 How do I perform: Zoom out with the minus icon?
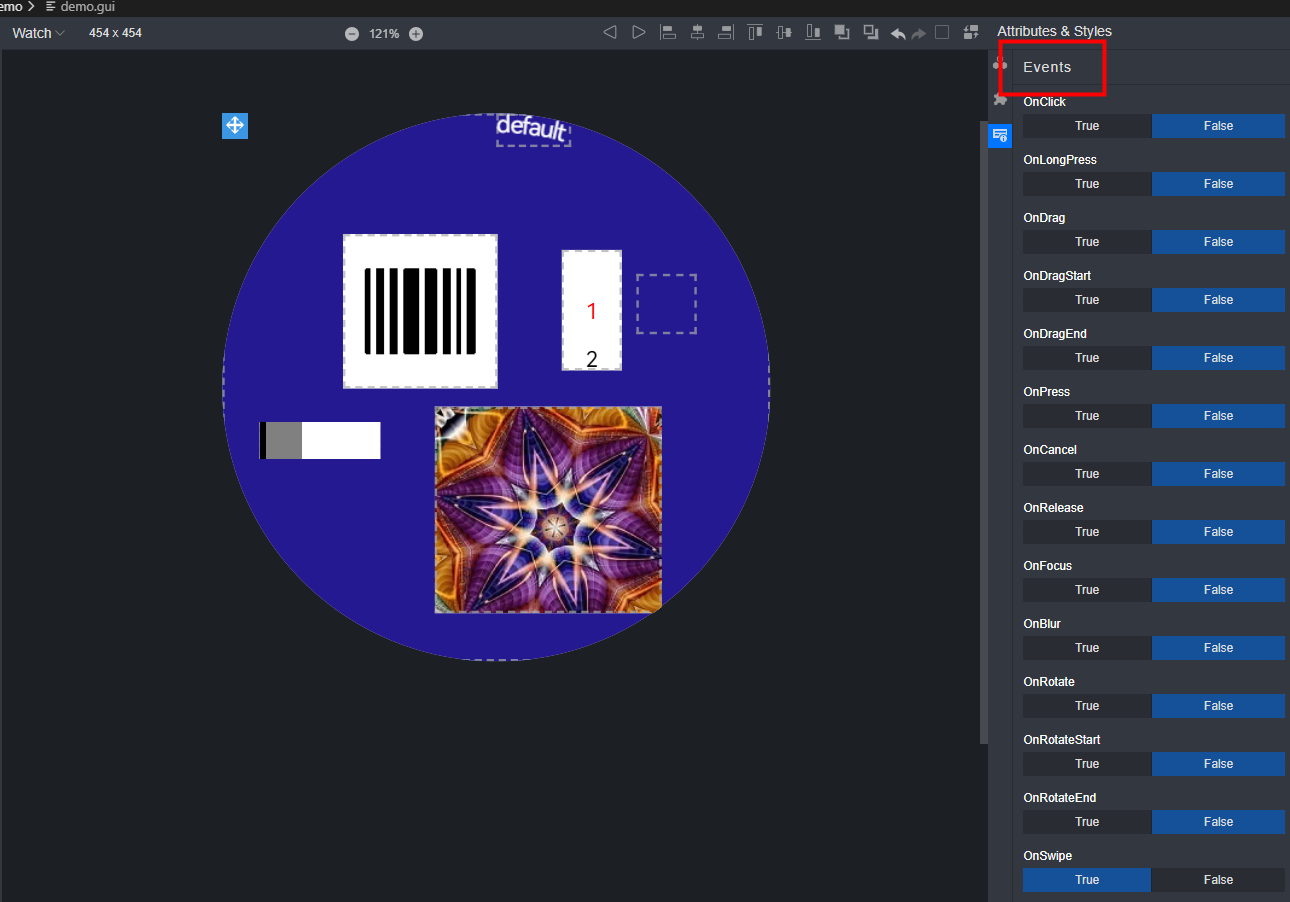pos(352,34)
